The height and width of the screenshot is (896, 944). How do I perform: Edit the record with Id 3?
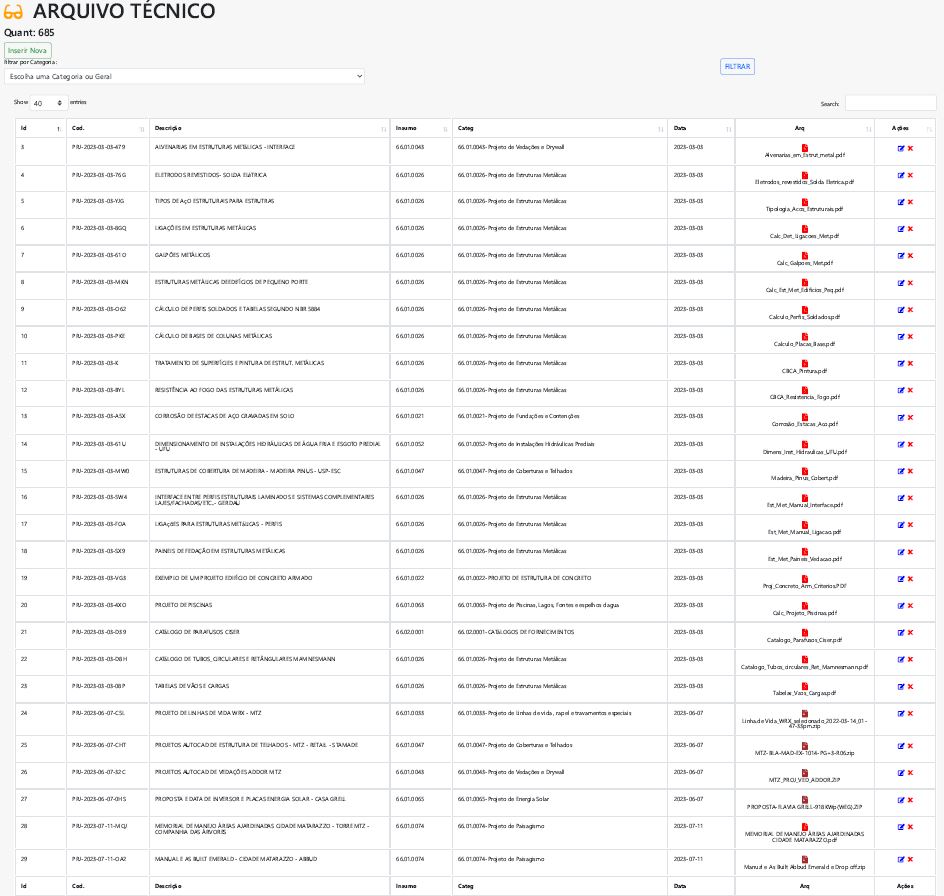tap(901, 148)
